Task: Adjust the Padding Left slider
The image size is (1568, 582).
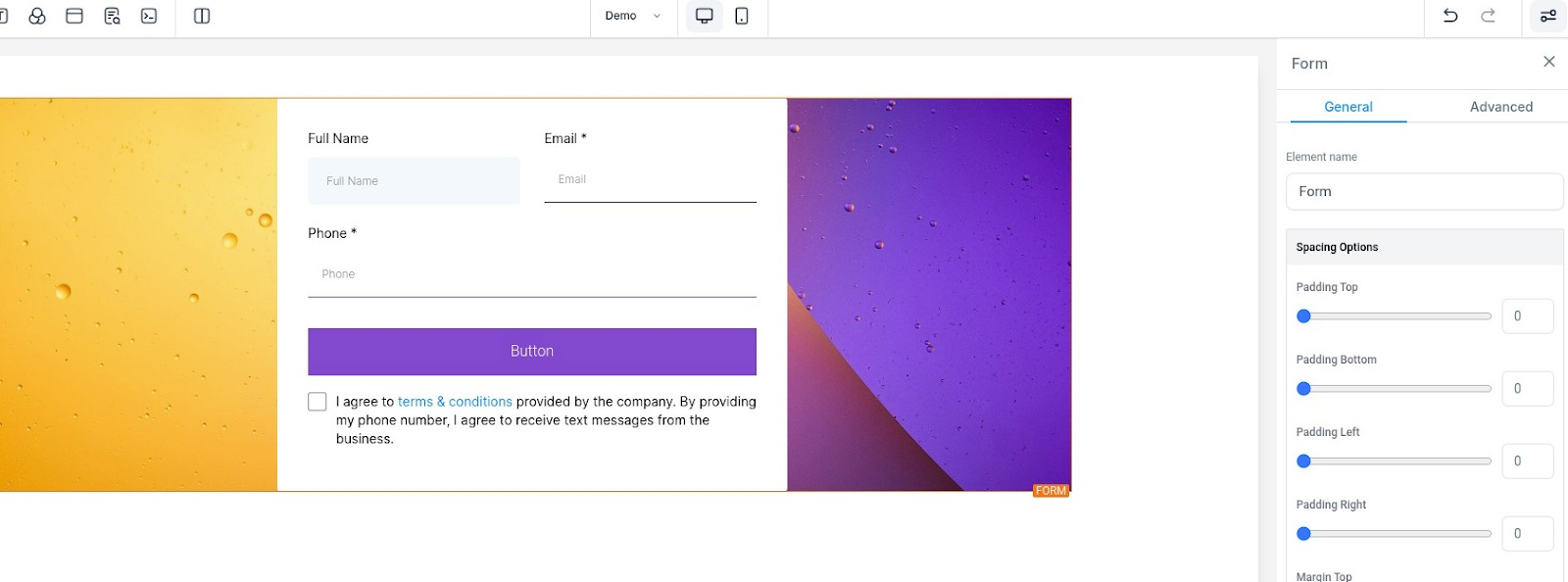Action: 1393,461
